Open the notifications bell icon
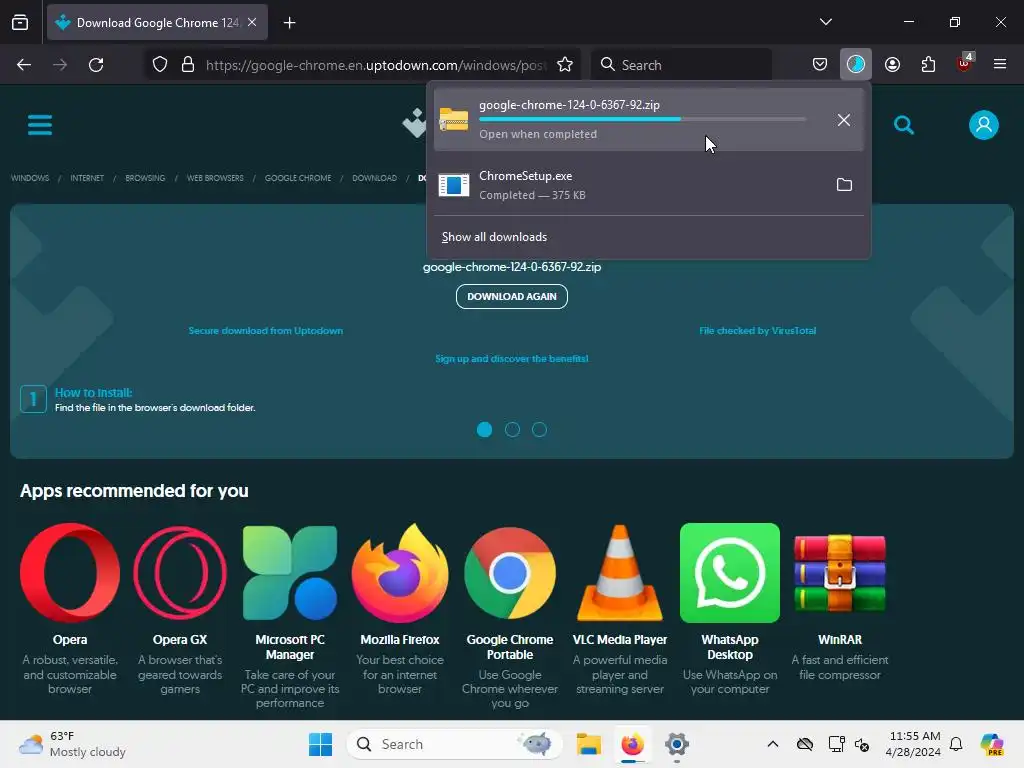The width and height of the screenshot is (1024, 768). point(956,744)
